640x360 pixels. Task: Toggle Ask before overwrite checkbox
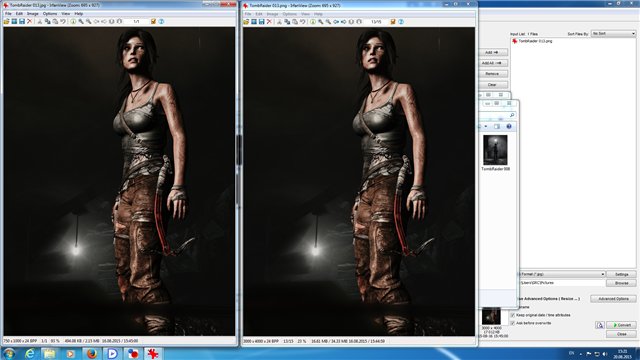click(513, 323)
